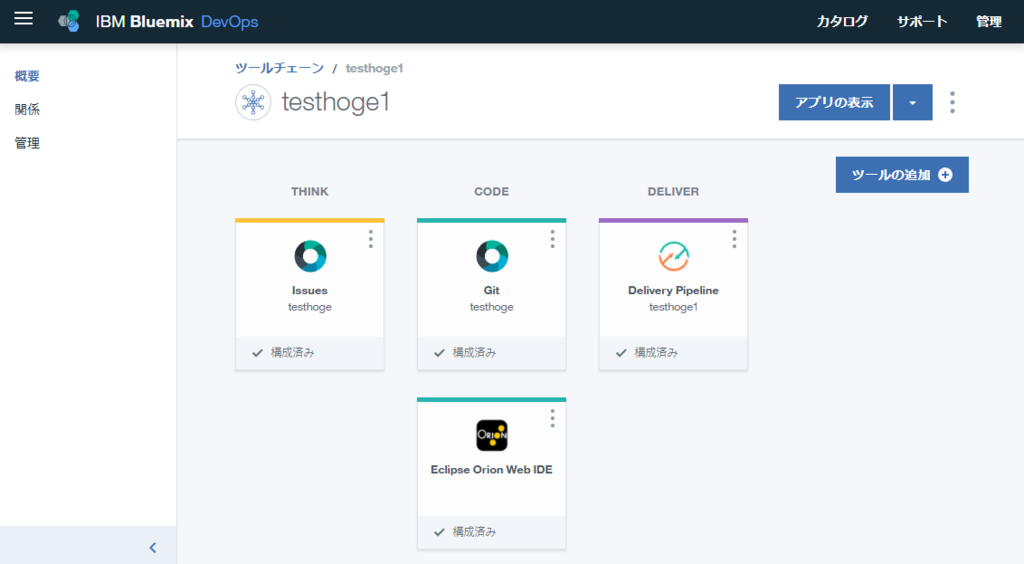This screenshot has width=1024, height=564.
Task: Collapse the left sidebar with chevron
Action: pos(153,548)
